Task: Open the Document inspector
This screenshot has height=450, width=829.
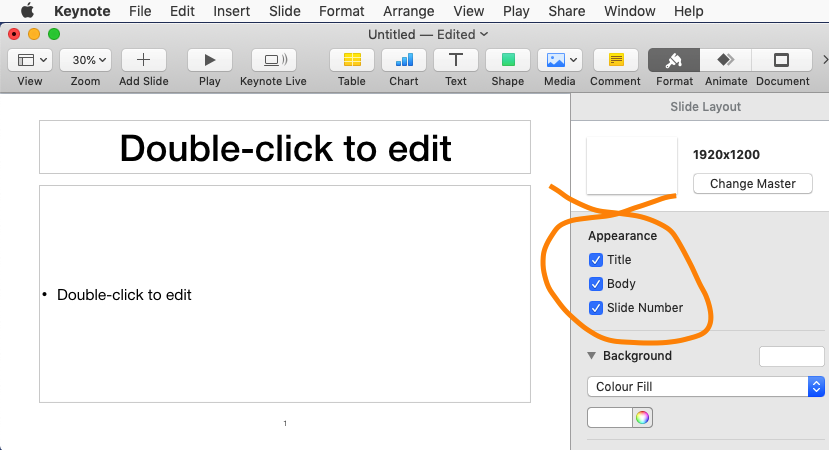Action: [782, 60]
